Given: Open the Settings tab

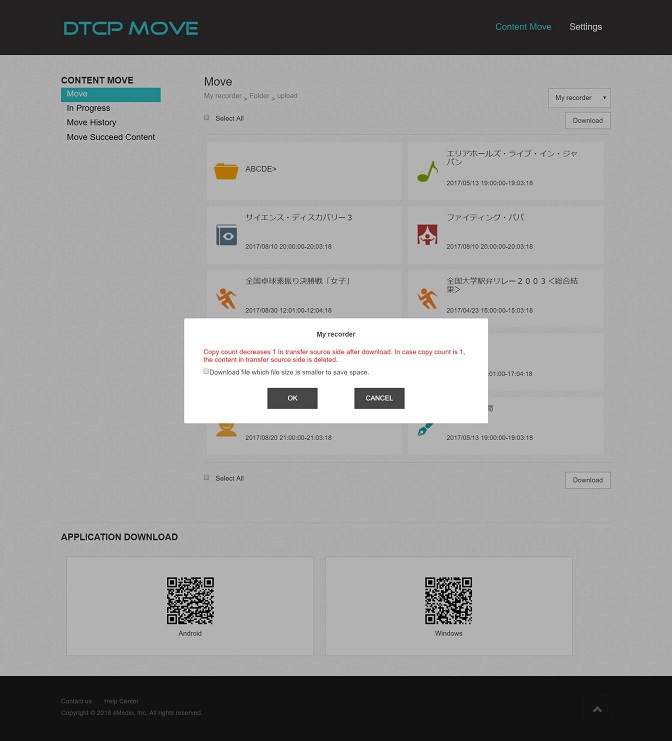Looking at the screenshot, I should [585, 27].
